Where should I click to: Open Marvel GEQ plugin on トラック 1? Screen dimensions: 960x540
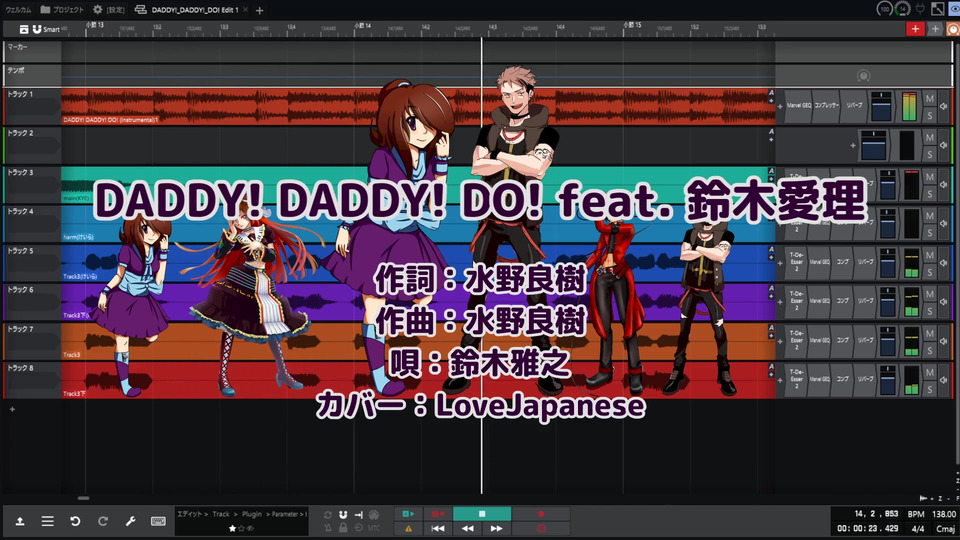(798, 106)
